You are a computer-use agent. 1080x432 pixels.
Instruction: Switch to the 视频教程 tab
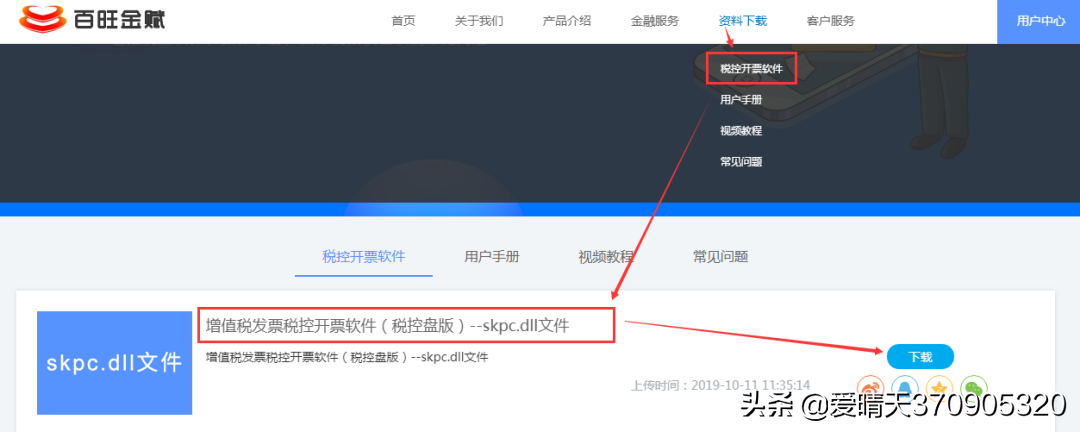(606, 257)
